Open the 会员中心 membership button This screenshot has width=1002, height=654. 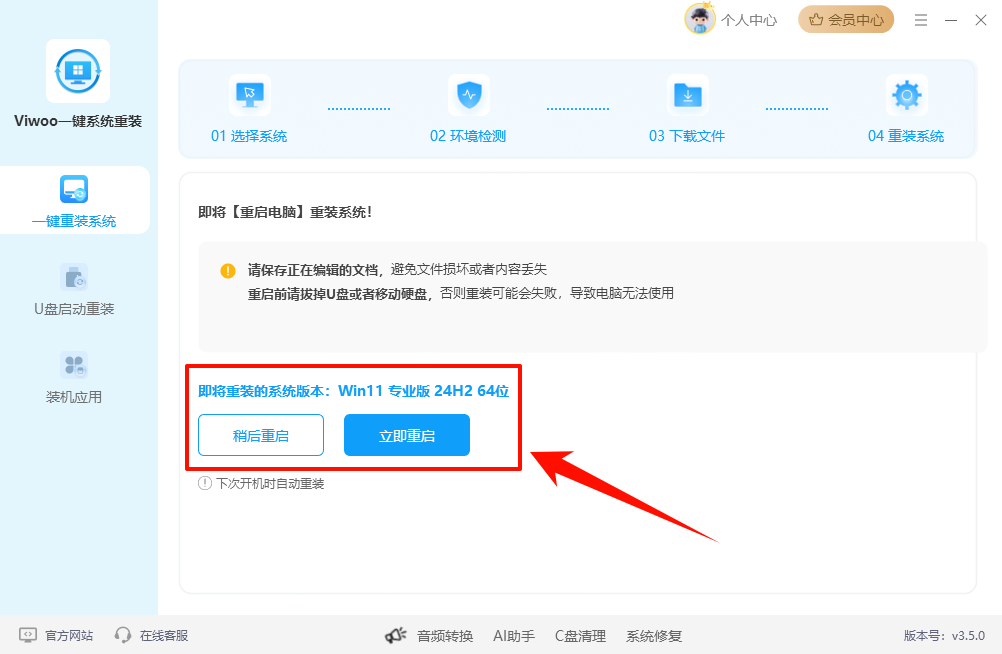[x=846, y=20]
